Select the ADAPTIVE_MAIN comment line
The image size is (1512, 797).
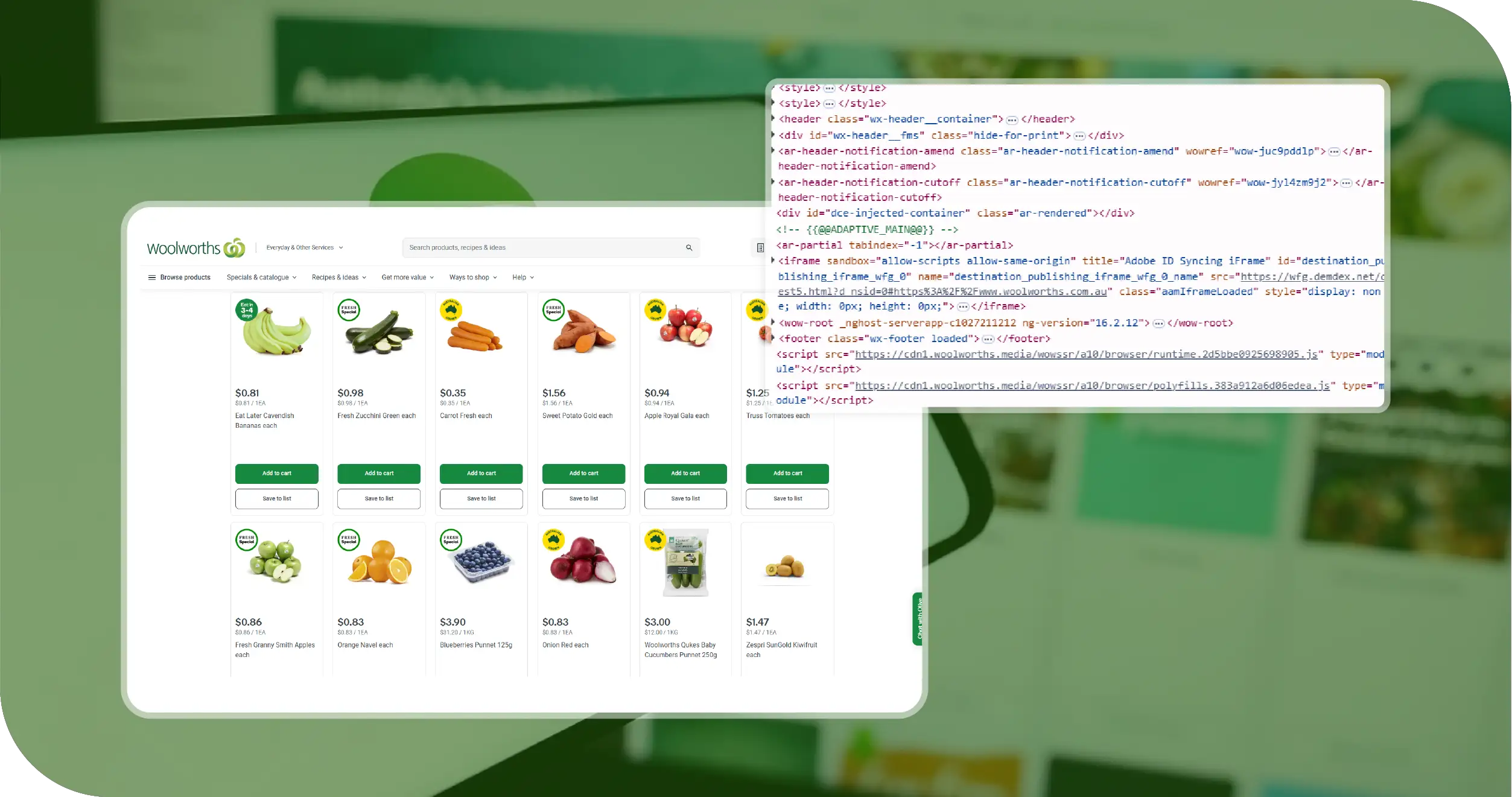coord(867,229)
